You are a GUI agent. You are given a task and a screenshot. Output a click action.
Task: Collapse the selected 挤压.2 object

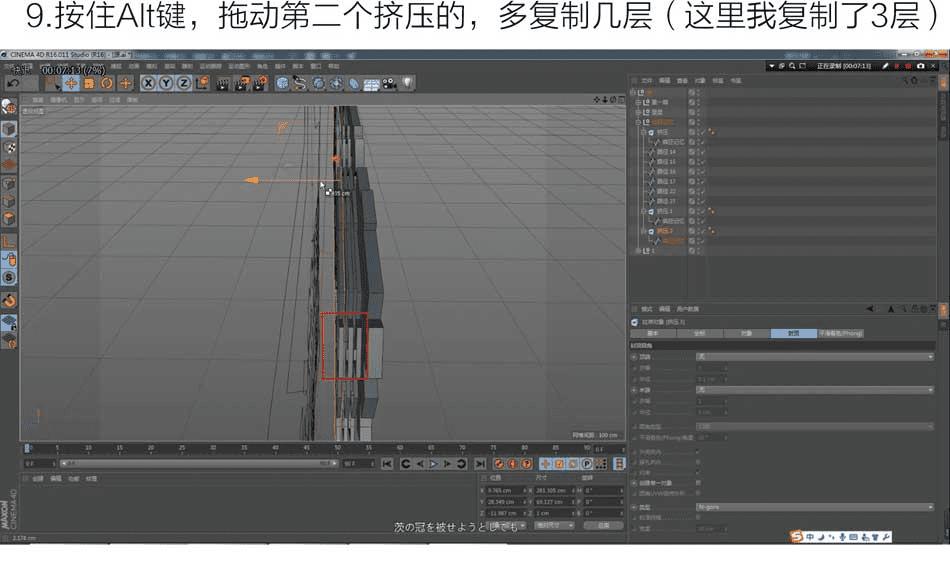pos(644,231)
